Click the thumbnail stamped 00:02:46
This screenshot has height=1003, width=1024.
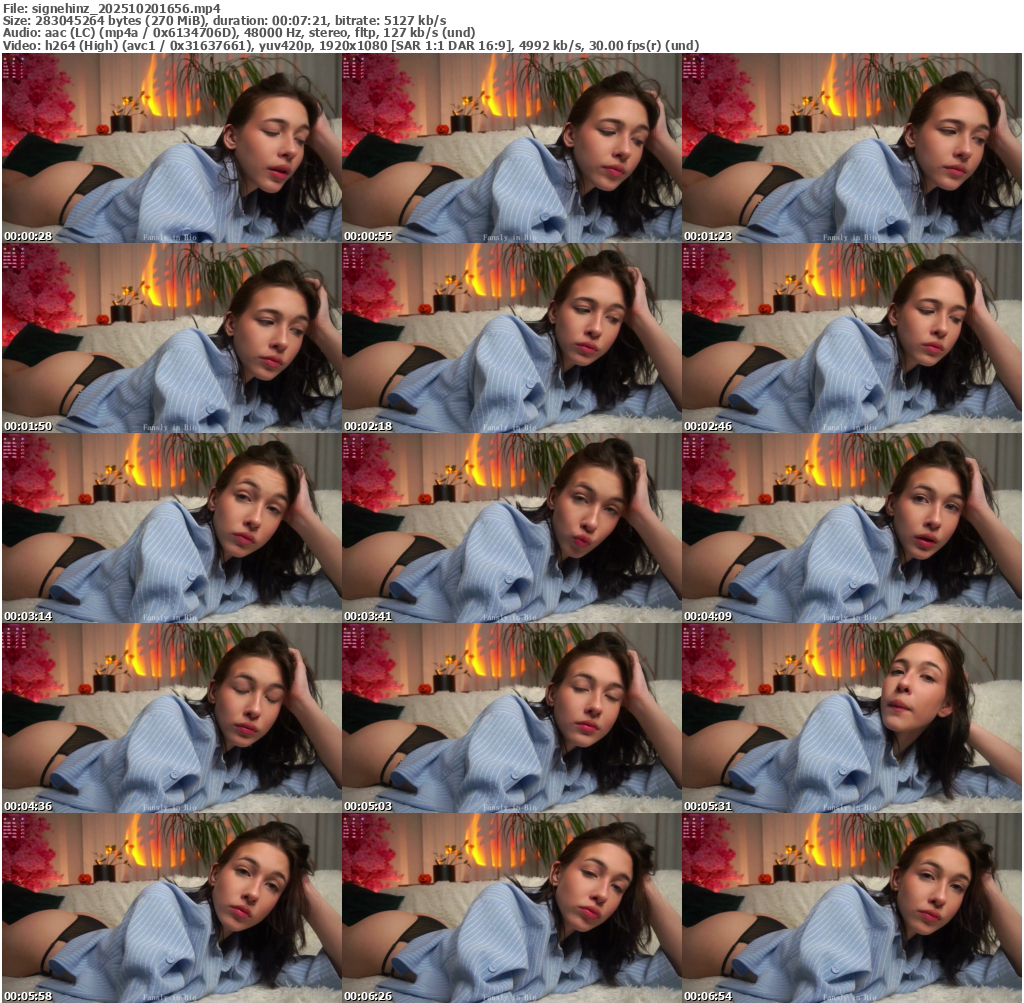point(852,338)
